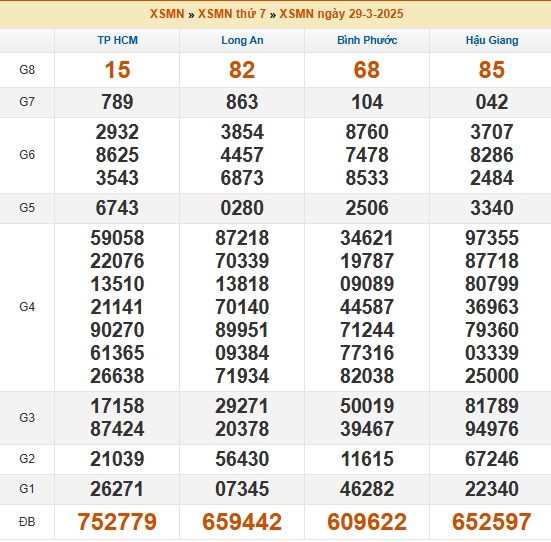This screenshot has width=551, height=542.
Task: Click Hậu Giang special prize number 652597
Action: 492,522
